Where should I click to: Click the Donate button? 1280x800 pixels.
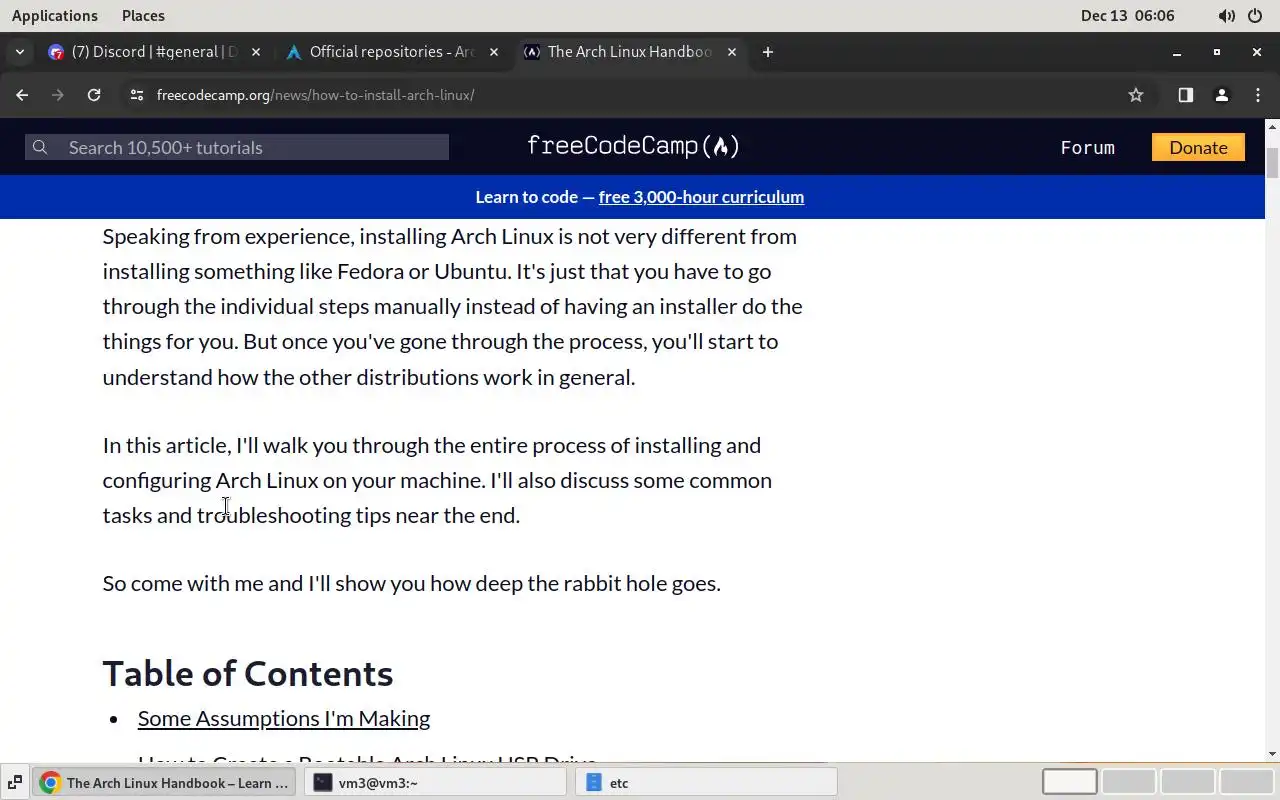click(1198, 147)
